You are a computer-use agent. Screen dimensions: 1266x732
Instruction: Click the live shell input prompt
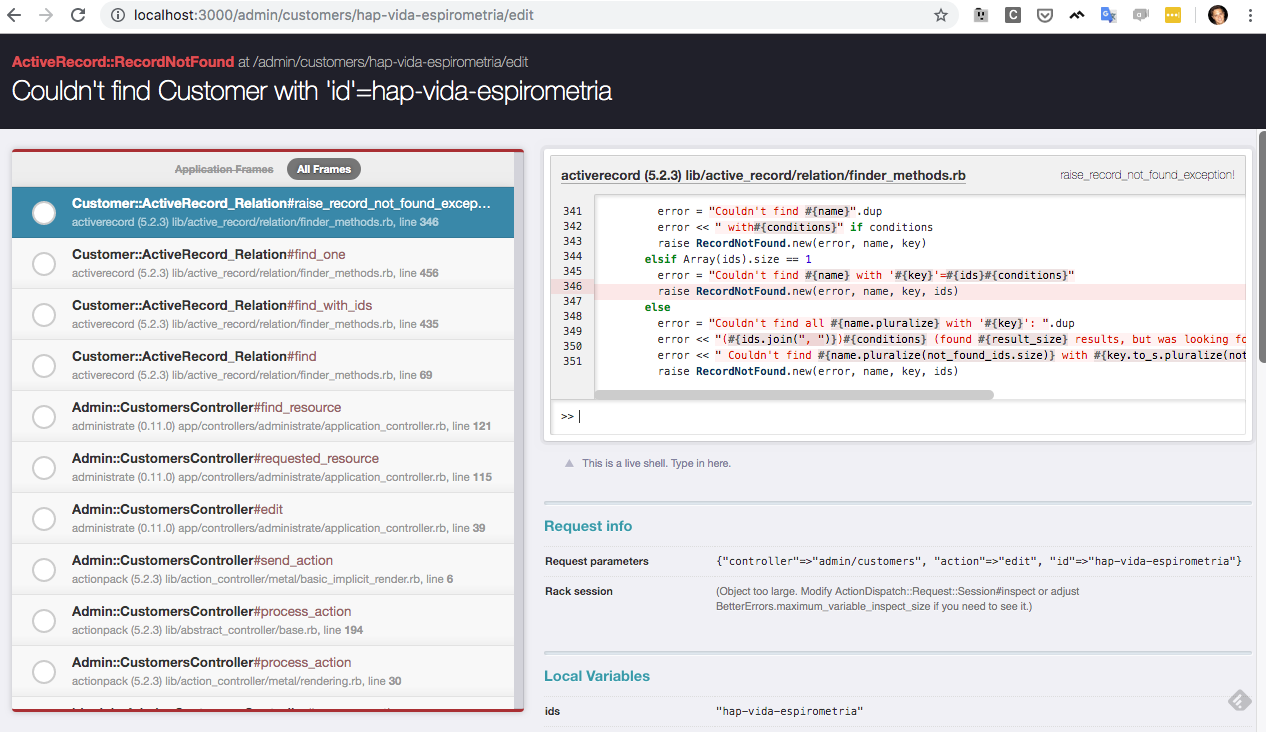click(900, 416)
